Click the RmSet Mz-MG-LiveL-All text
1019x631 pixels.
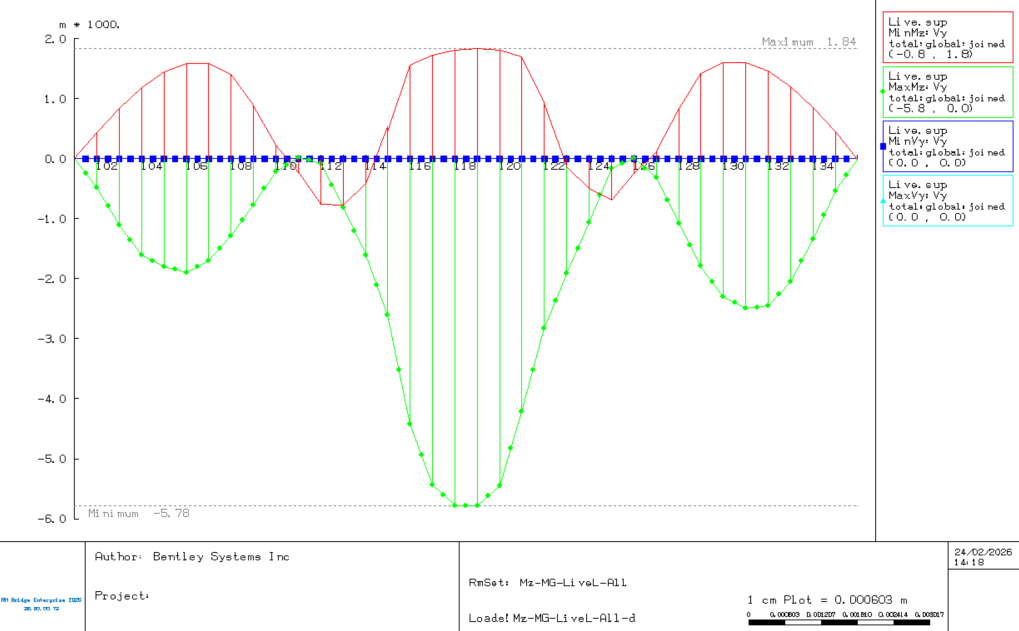pyautogui.click(x=548, y=583)
